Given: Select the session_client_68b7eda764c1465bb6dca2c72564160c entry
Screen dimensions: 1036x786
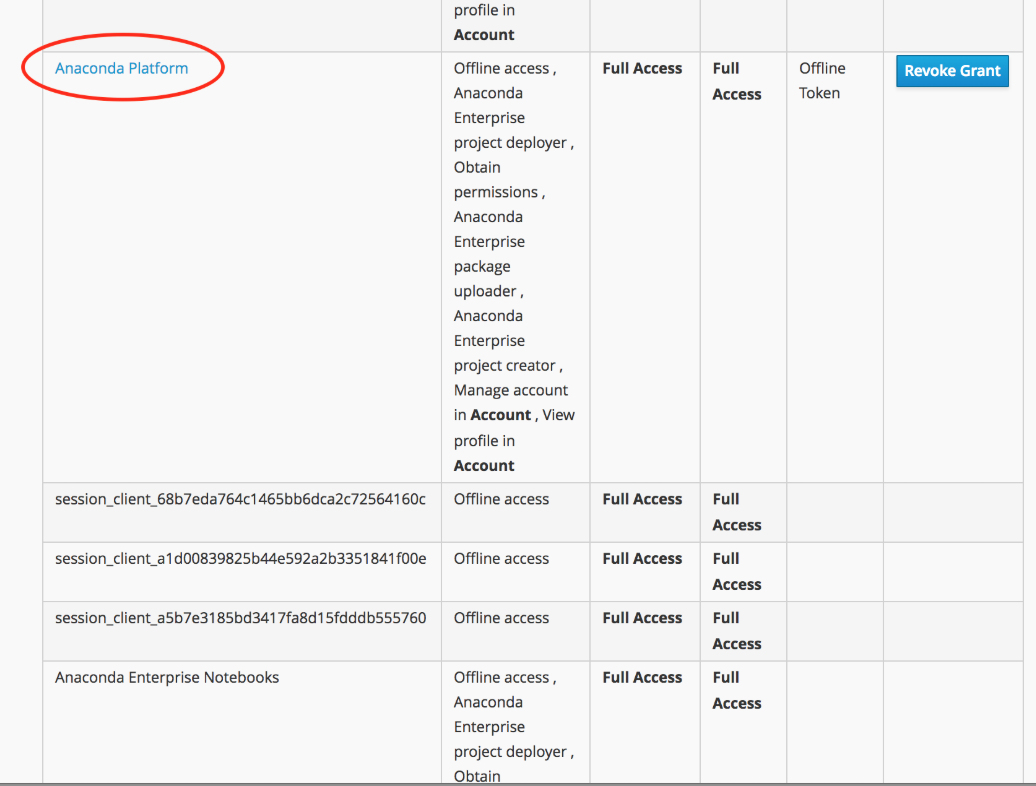Looking at the screenshot, I should click(240, 499).
